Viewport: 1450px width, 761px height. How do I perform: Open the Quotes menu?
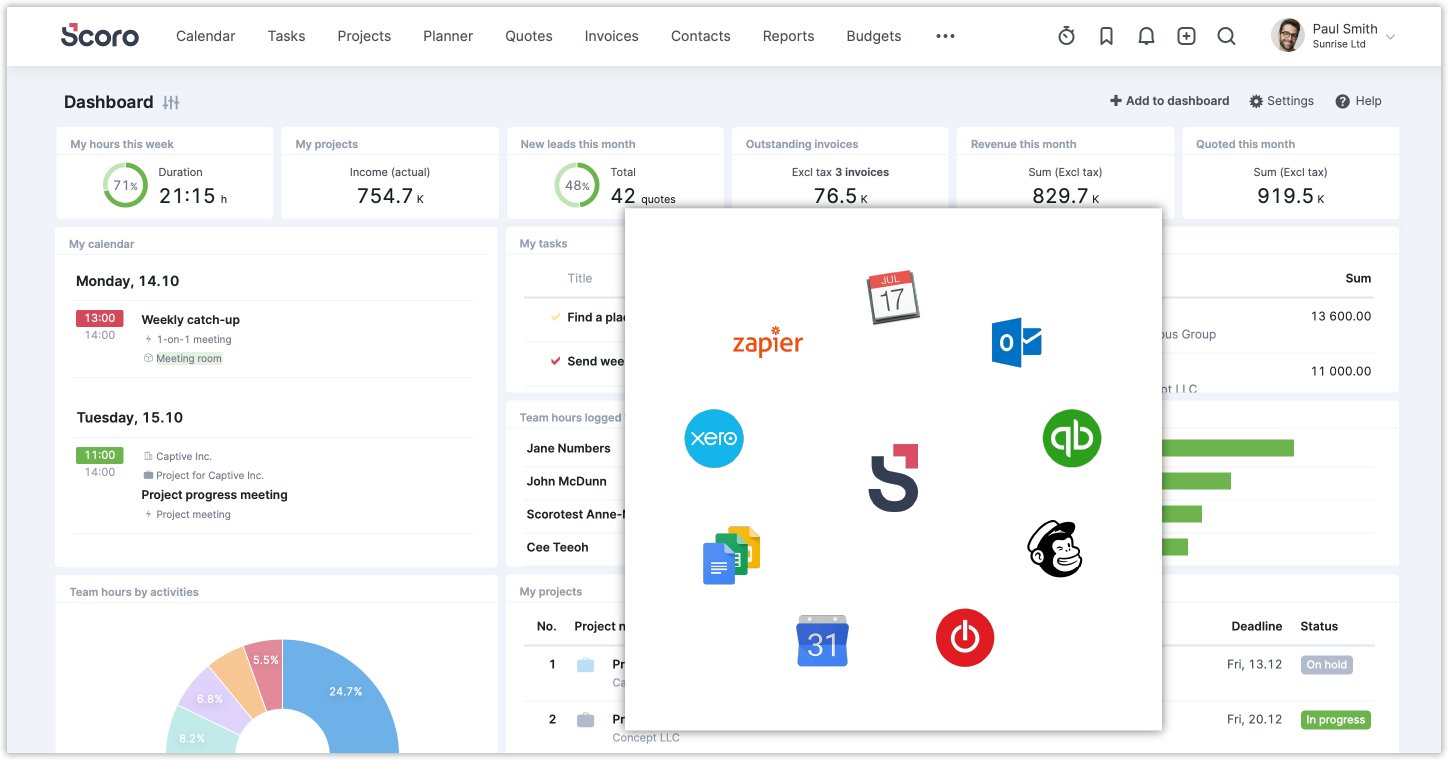529,36
